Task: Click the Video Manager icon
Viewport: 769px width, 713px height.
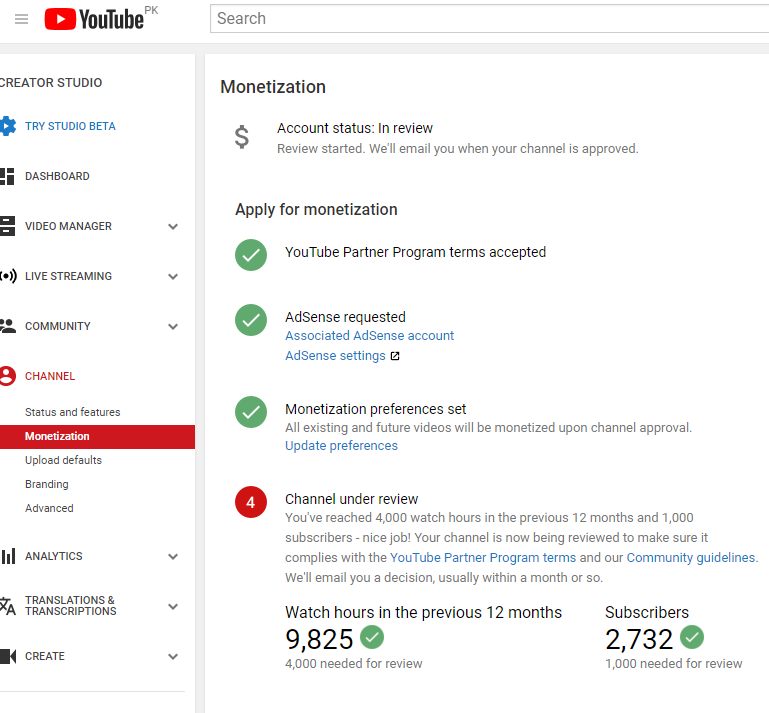Action: [x=7, y=226]
